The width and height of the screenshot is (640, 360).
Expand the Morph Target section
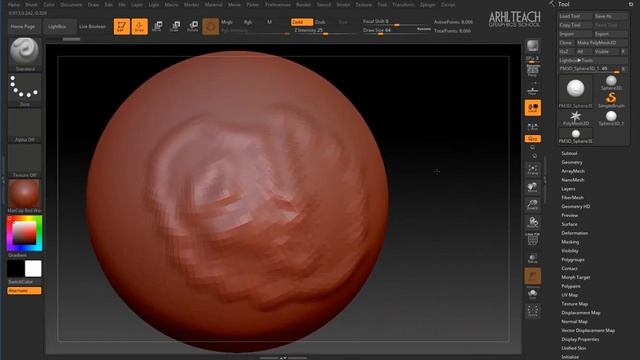pyautogui.click(x=576, y=277)
